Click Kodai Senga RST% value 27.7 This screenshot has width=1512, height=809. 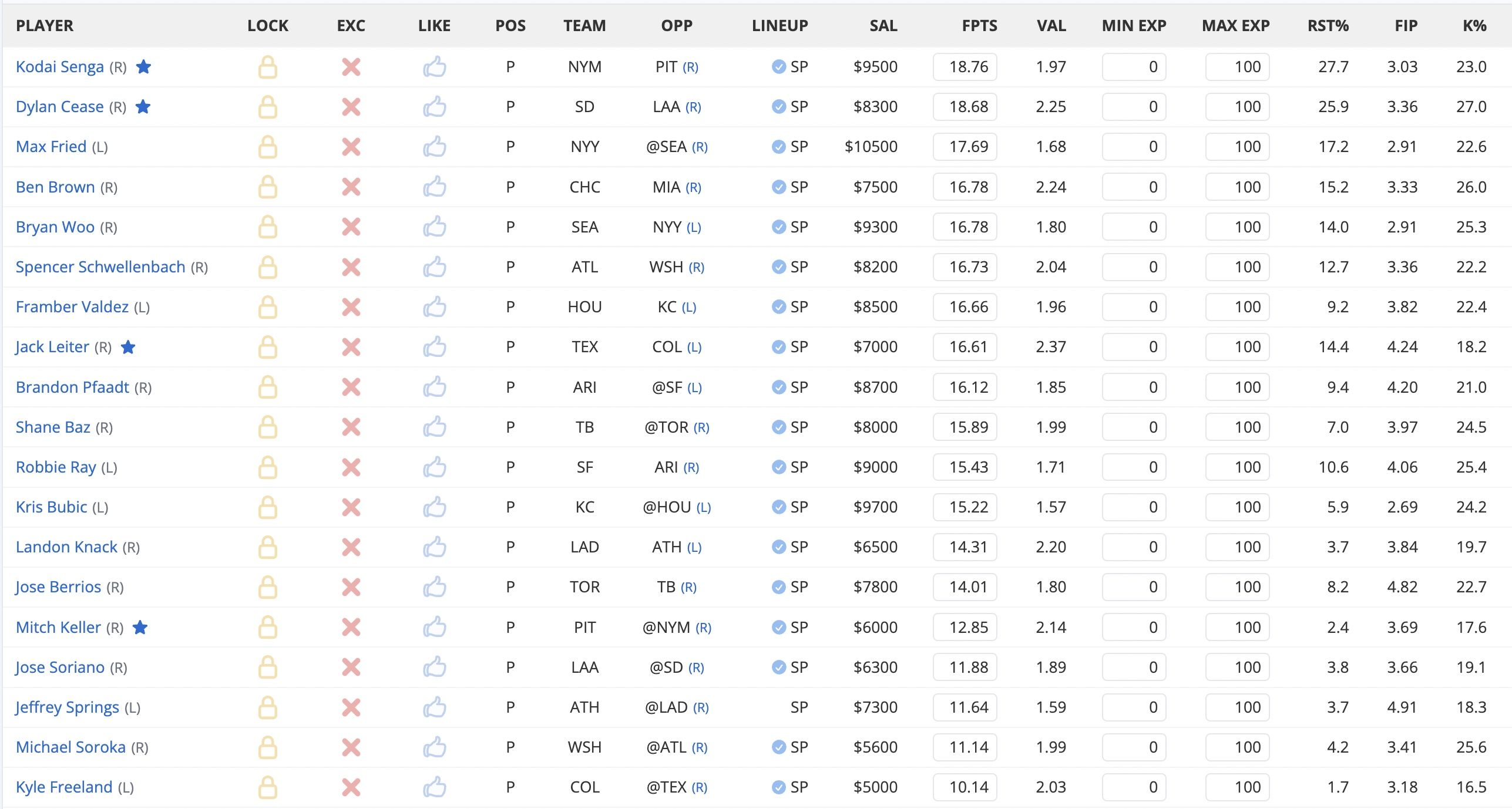[x=1333, y=67]
